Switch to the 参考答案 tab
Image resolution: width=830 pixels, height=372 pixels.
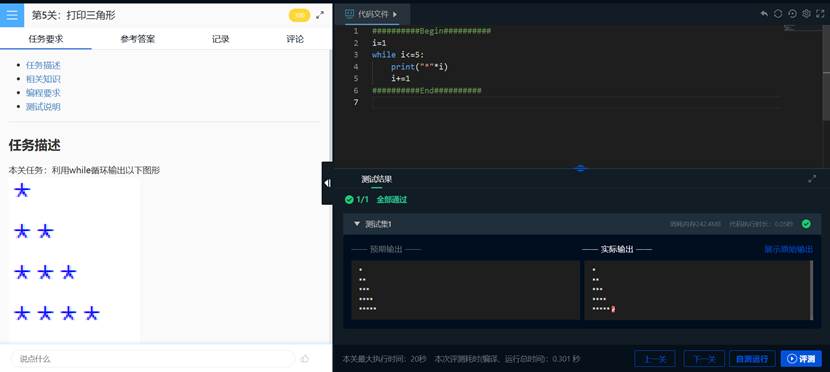click(138, 39)
